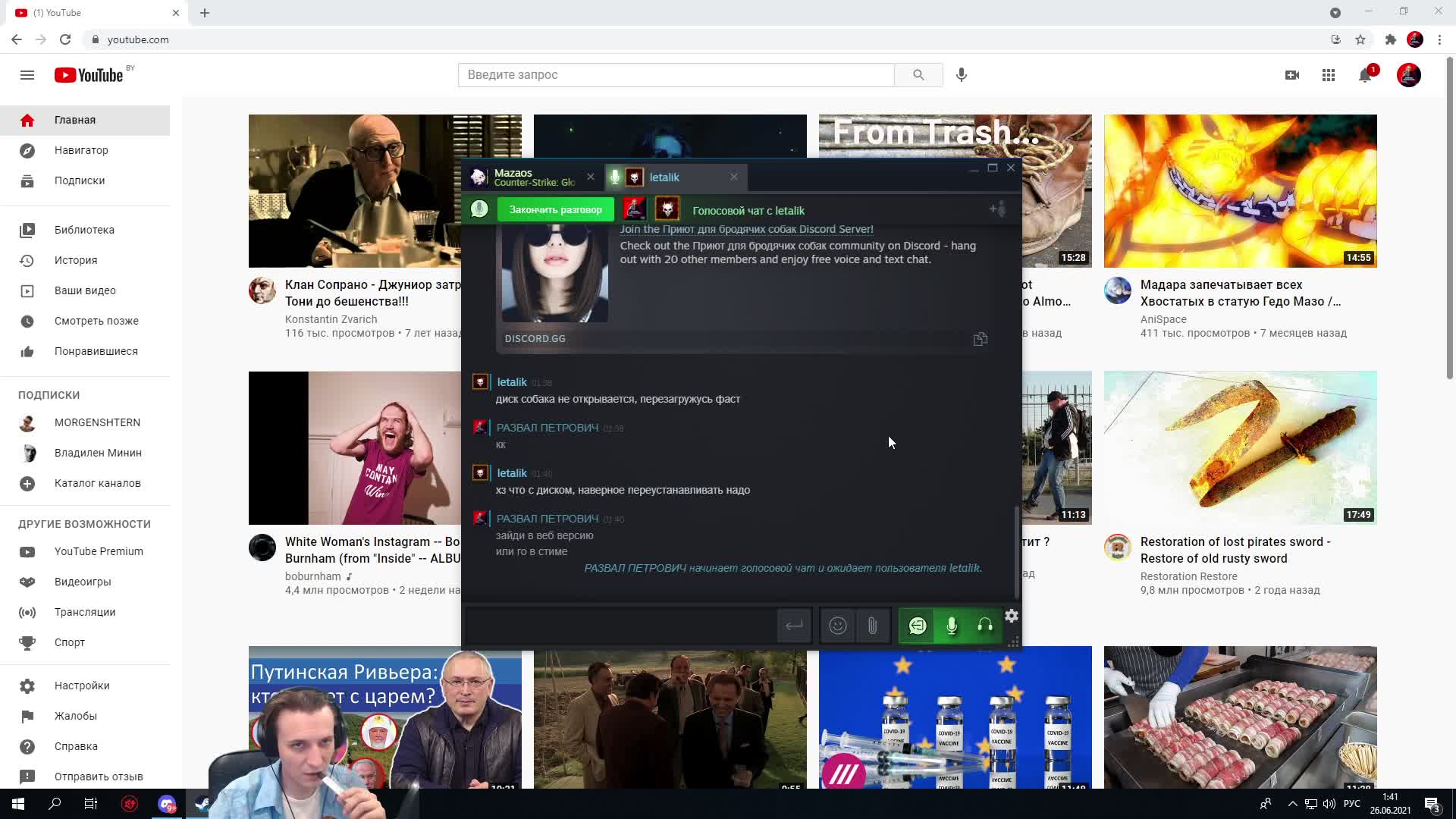
Task: Open the Create video camera icon
Action: tap(1292, 75)
